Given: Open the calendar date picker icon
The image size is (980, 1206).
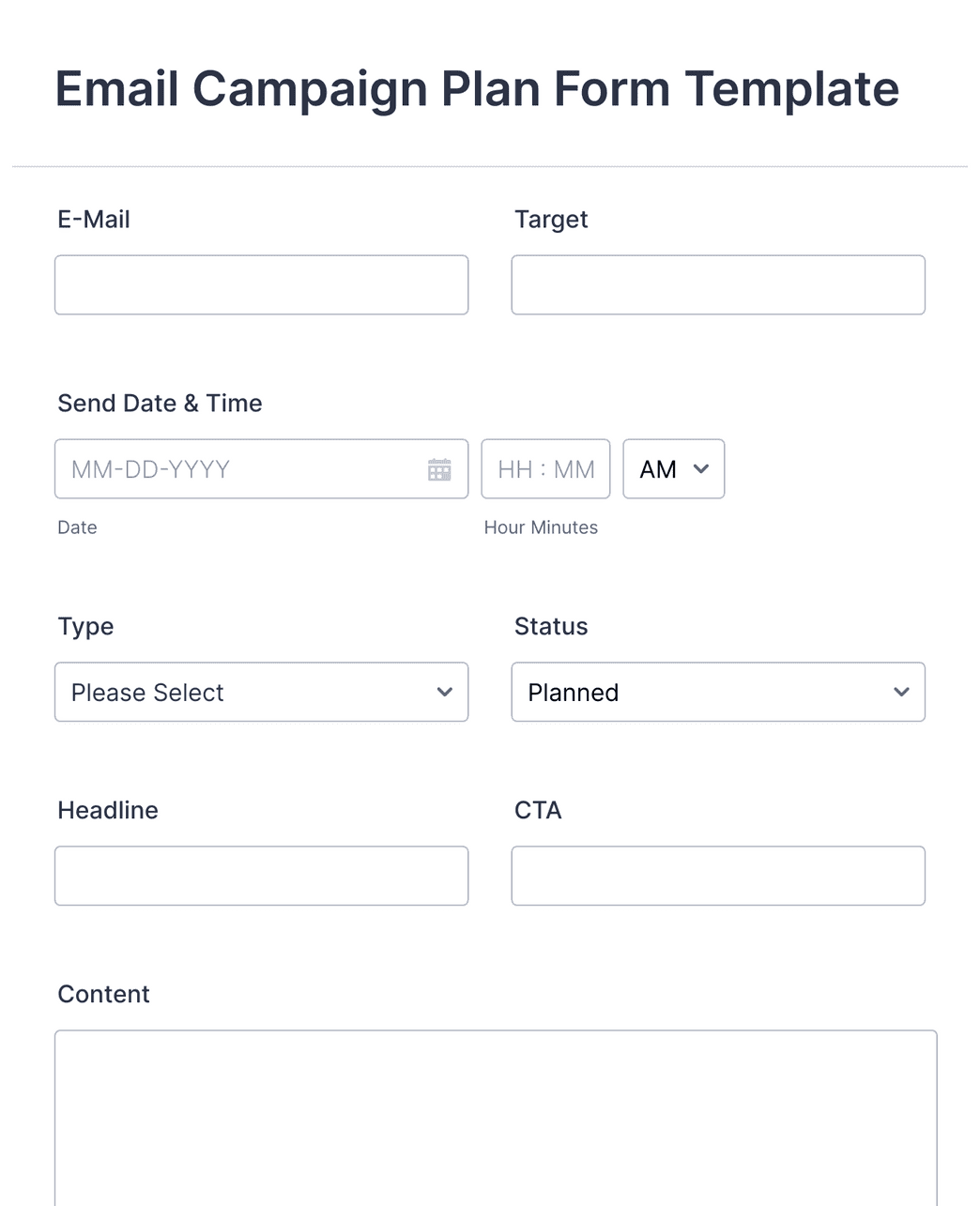Looking at the screenshot, I should 441,468.
